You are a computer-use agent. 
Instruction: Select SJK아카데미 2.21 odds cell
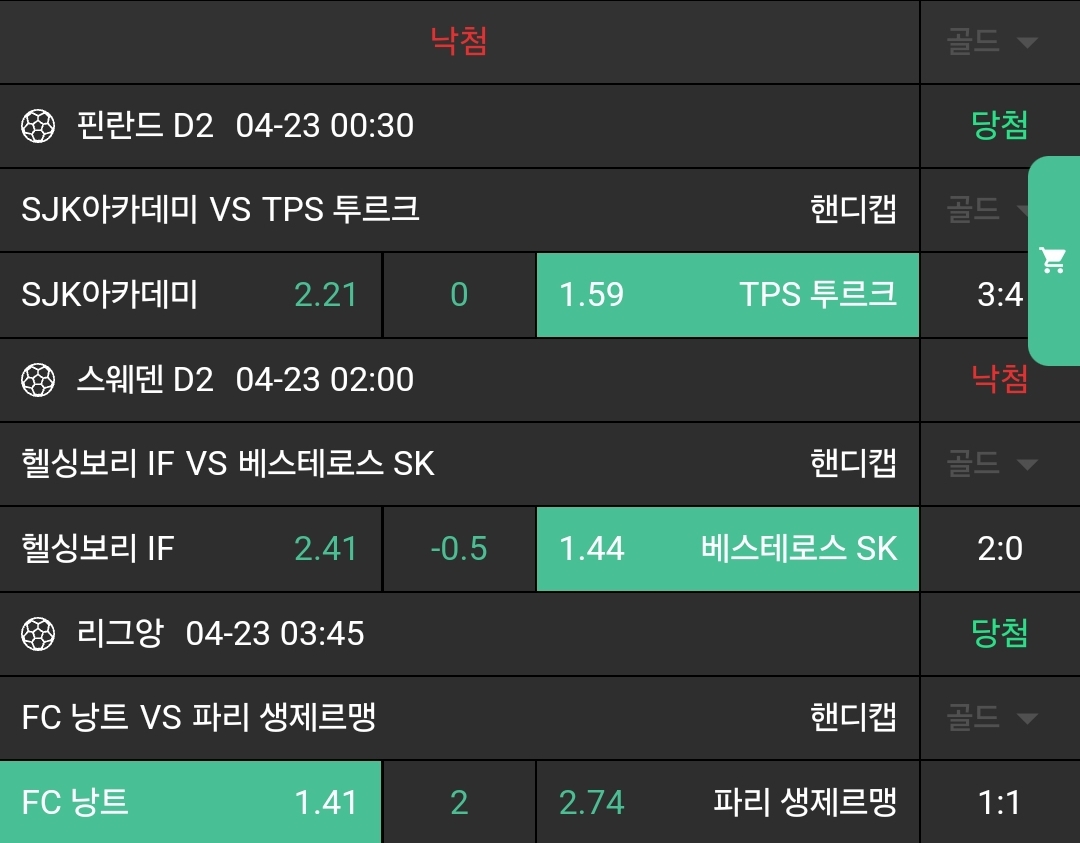pos(190,295)
